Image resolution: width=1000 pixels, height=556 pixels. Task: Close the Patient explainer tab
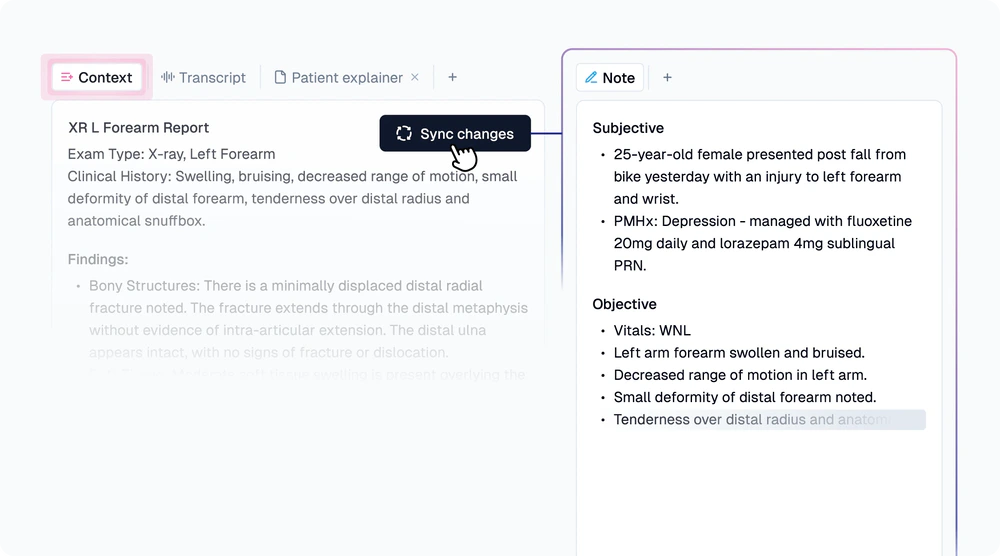(x=415, y=78)
